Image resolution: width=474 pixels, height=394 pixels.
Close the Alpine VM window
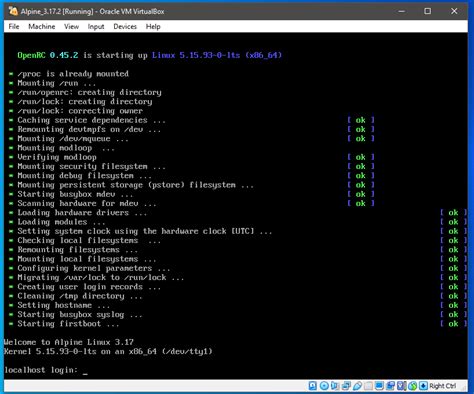(454, 11)
